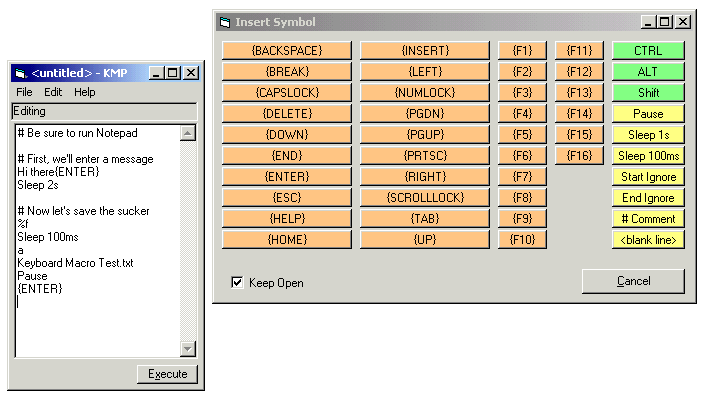Insert the {PGDN} symbol
Viewport: 703px width, 397px height.
tap(425, 113)
